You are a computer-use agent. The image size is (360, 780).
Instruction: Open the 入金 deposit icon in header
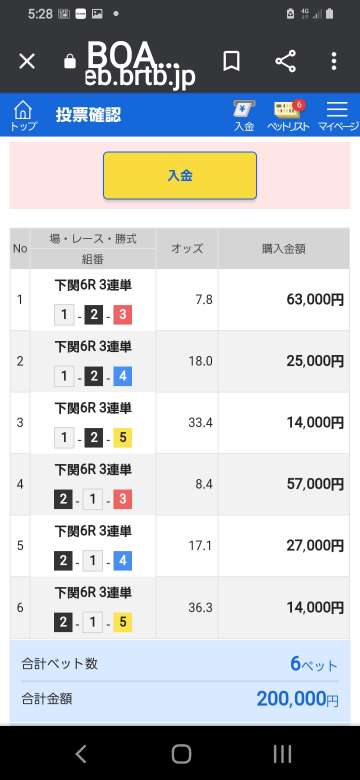(244, 115)
